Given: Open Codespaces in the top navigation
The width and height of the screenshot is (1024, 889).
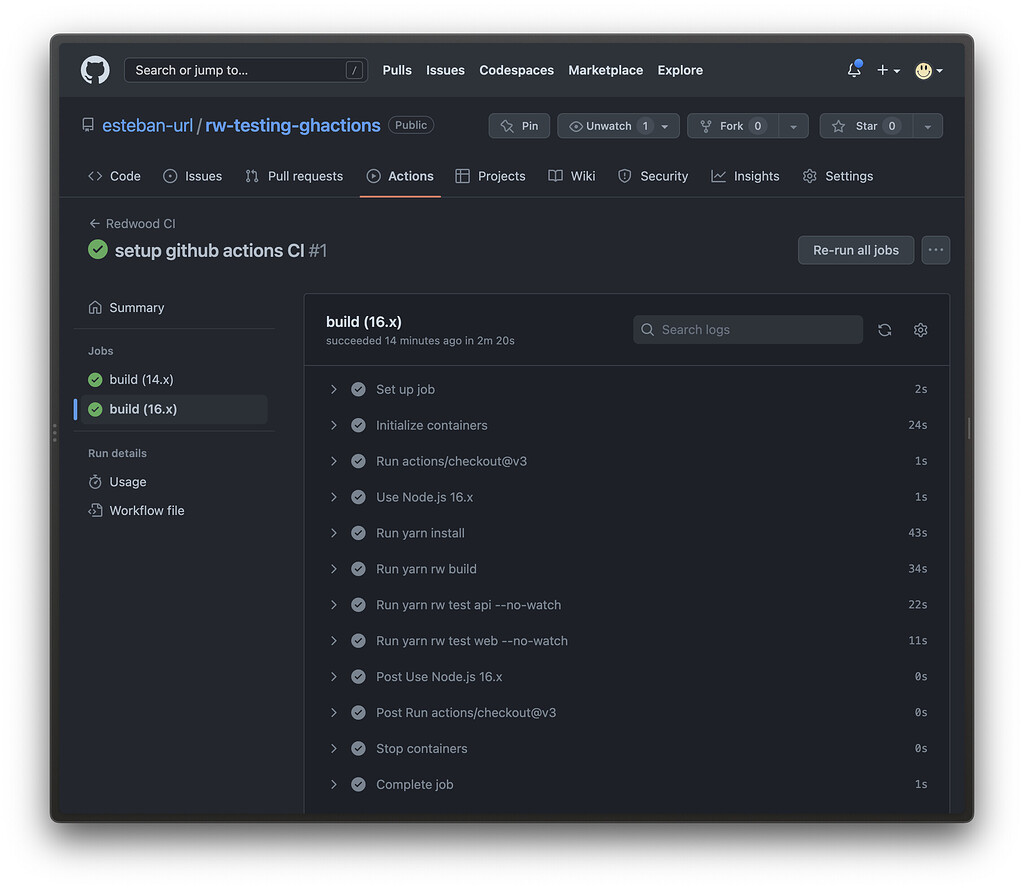Looking at the screenshot, I should click(x=517, y=70).
